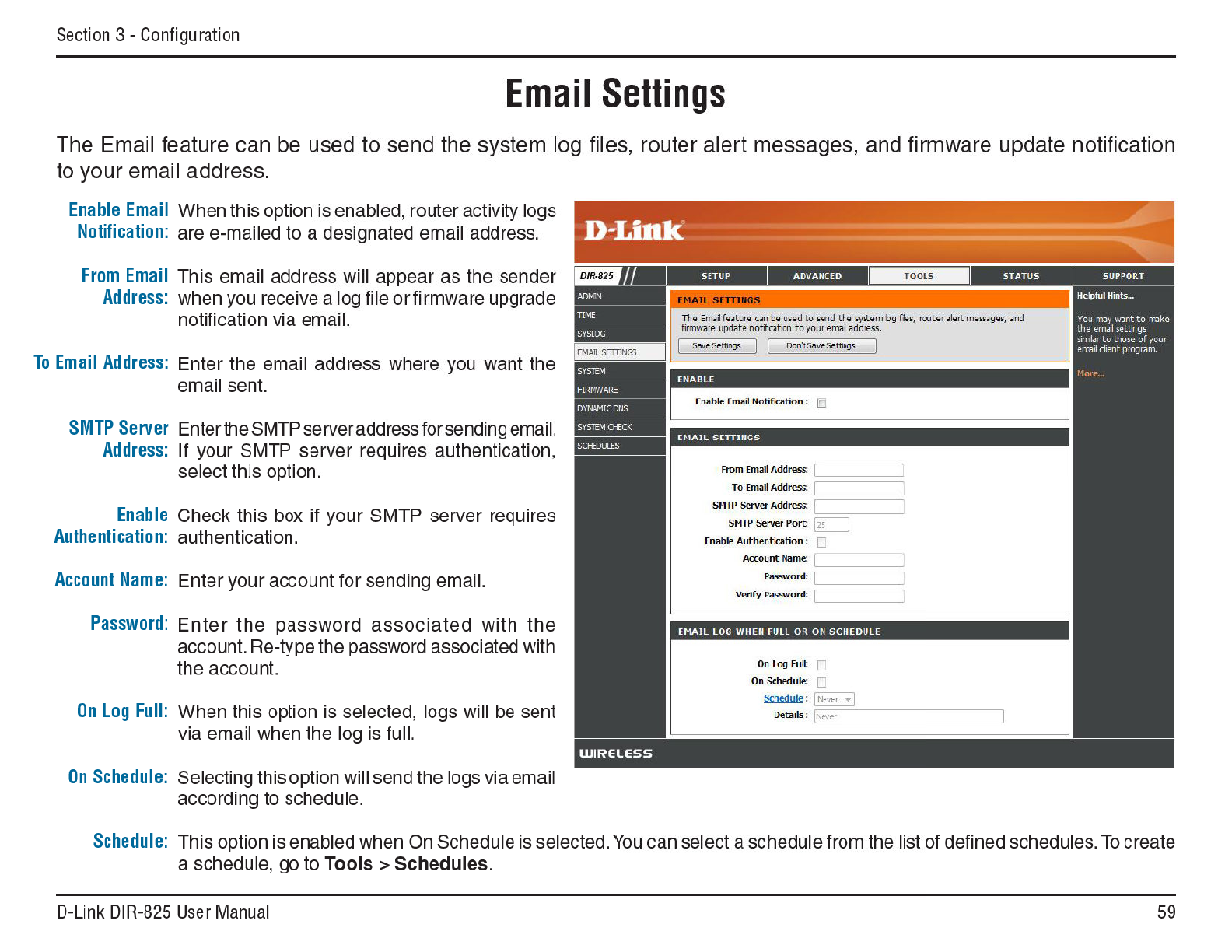Open the SYSTEM sidebar item
The height and width of the screenshot is (952, 1232).
coord(620,371)
